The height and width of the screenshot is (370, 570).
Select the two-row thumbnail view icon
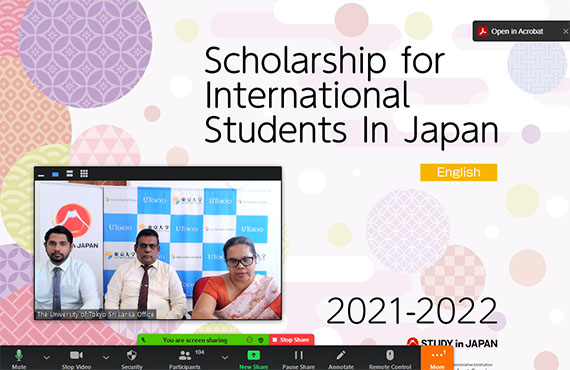tap(69, 173)
